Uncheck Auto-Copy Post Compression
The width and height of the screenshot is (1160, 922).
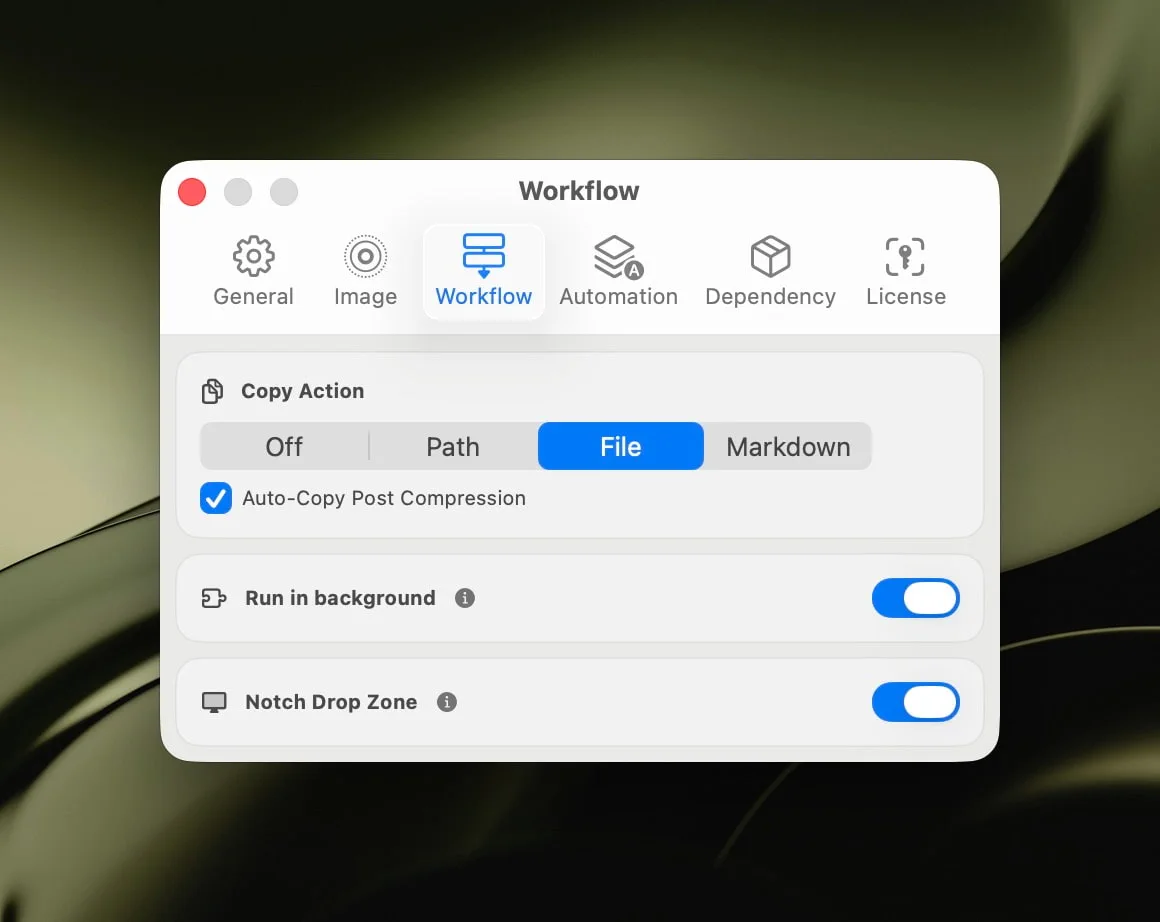pos(216,498)
